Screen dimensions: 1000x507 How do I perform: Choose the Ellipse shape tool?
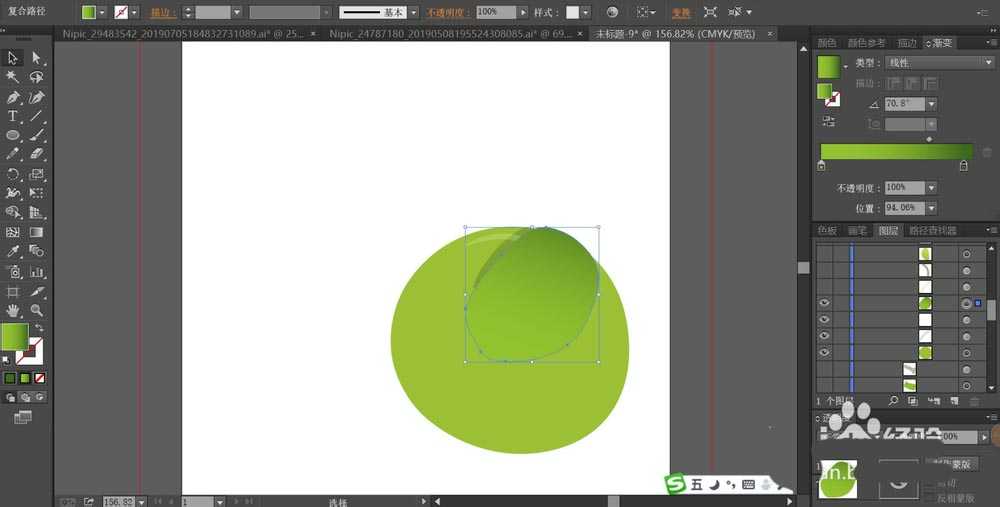click(x=13, y=135)
